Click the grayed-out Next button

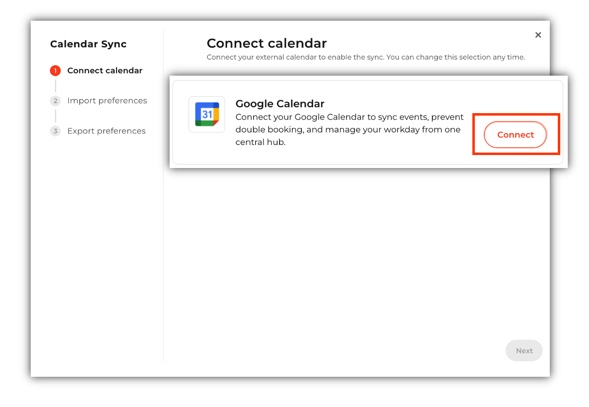524,351
